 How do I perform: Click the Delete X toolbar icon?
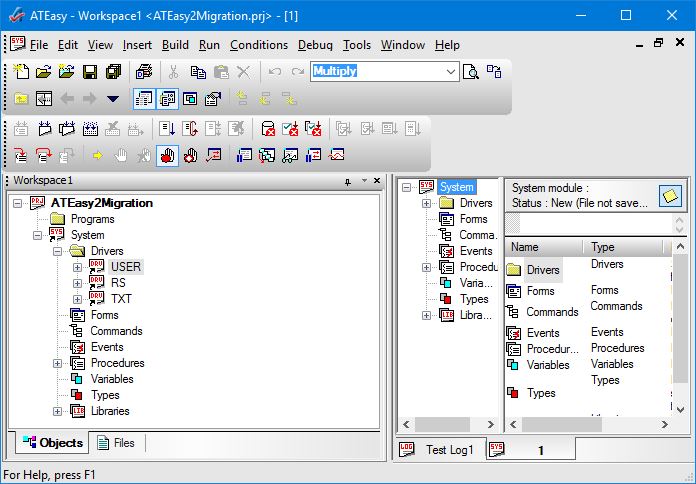[243, 71]
